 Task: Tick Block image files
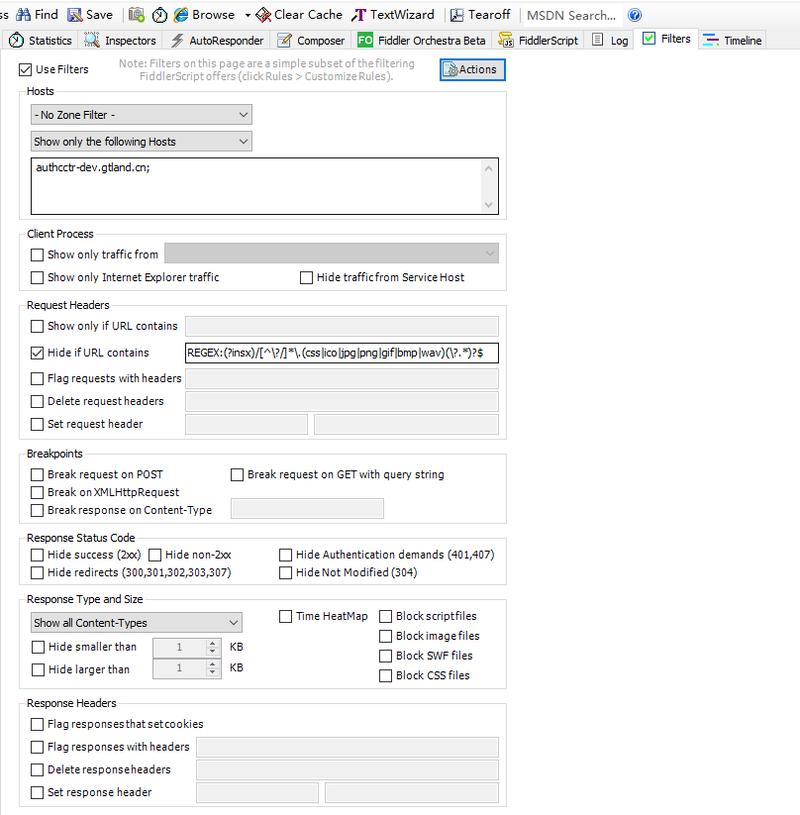click(x=385, y=636)
